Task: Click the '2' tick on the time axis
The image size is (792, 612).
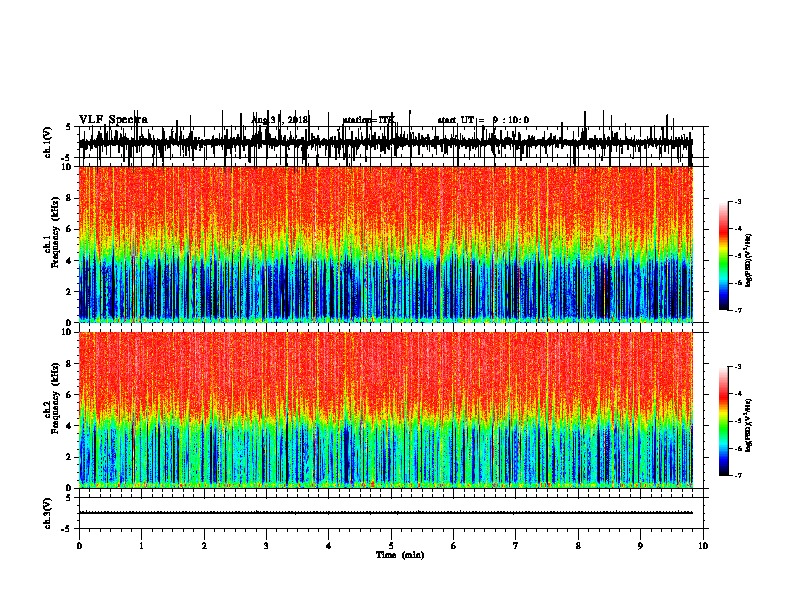Action: click(x=204, y=546)
